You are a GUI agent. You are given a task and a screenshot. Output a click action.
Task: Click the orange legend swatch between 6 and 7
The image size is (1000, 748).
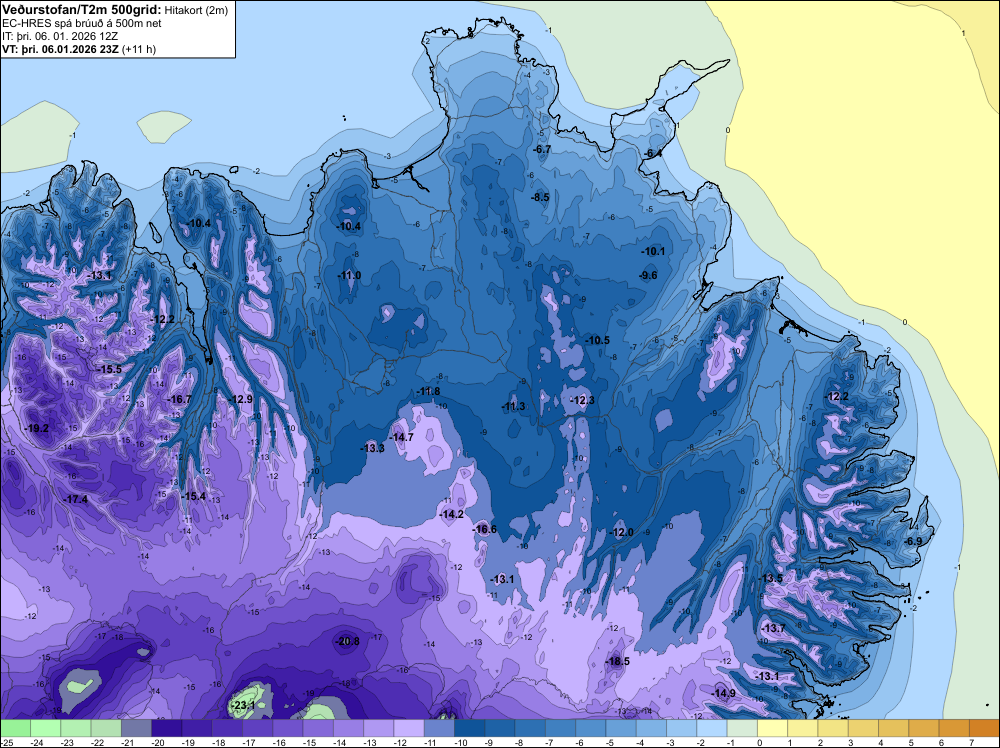pos(954,728)
